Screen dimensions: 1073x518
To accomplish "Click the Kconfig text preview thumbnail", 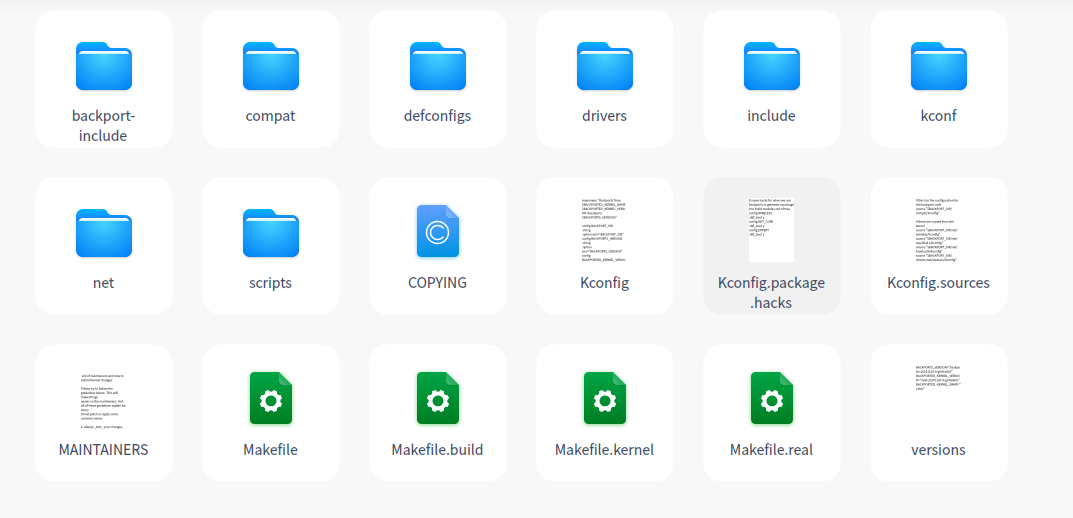I will click(604, 231).
